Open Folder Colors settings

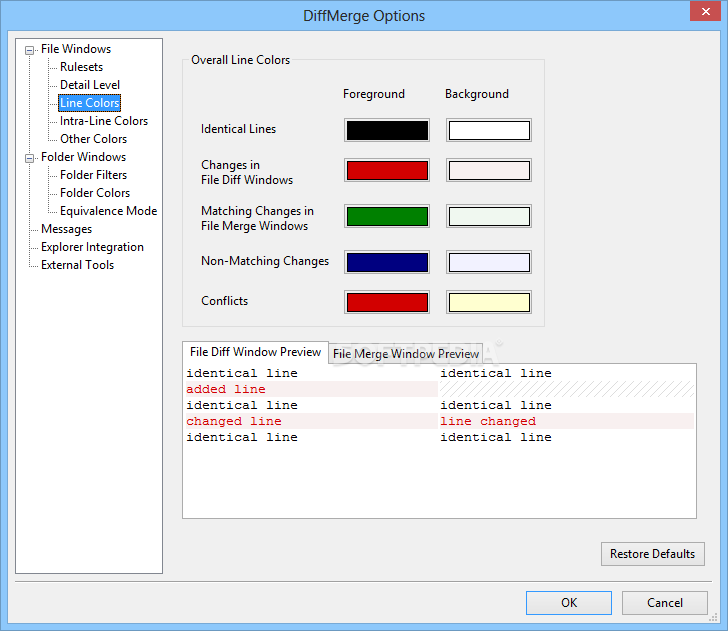click(x=95, y=193)
